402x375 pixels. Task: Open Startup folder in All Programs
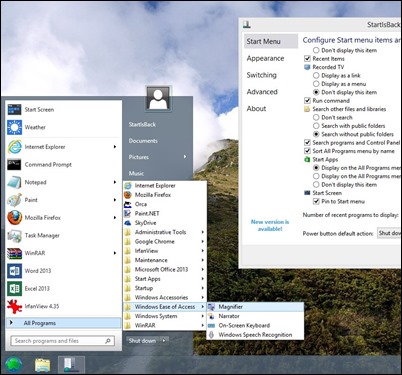(x=165, y=288)
